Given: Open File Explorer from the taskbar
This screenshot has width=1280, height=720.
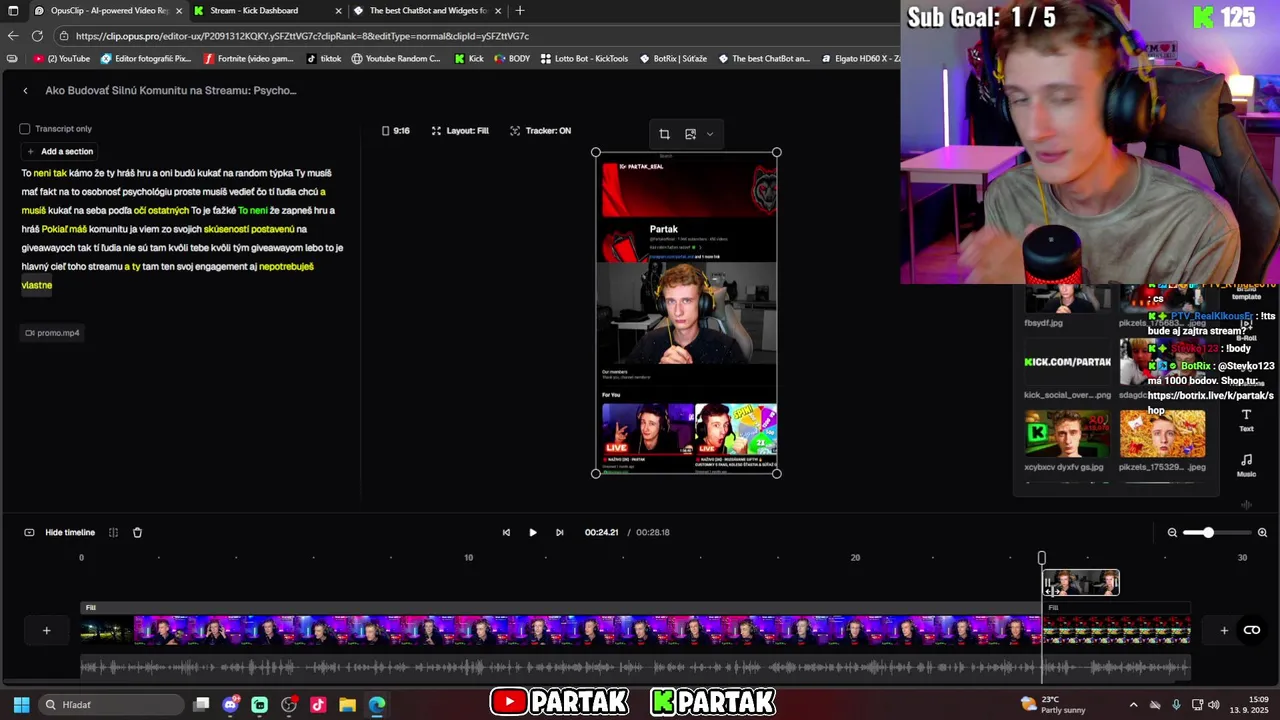Looking at the screenshot, I should (x=347, y=705).
